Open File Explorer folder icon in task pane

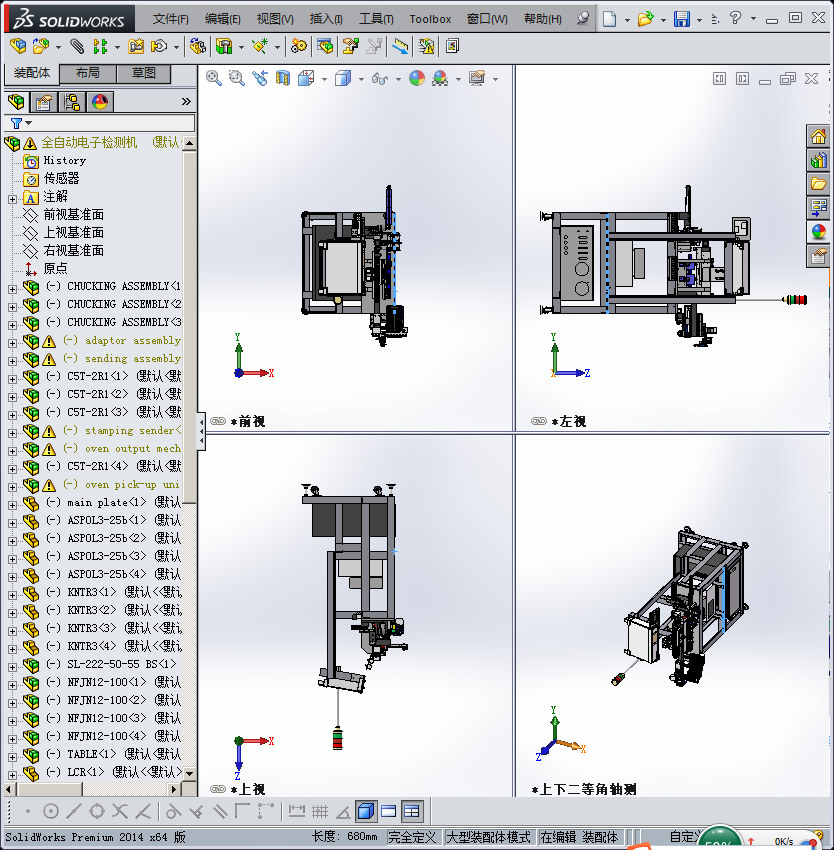coord(818,184)
